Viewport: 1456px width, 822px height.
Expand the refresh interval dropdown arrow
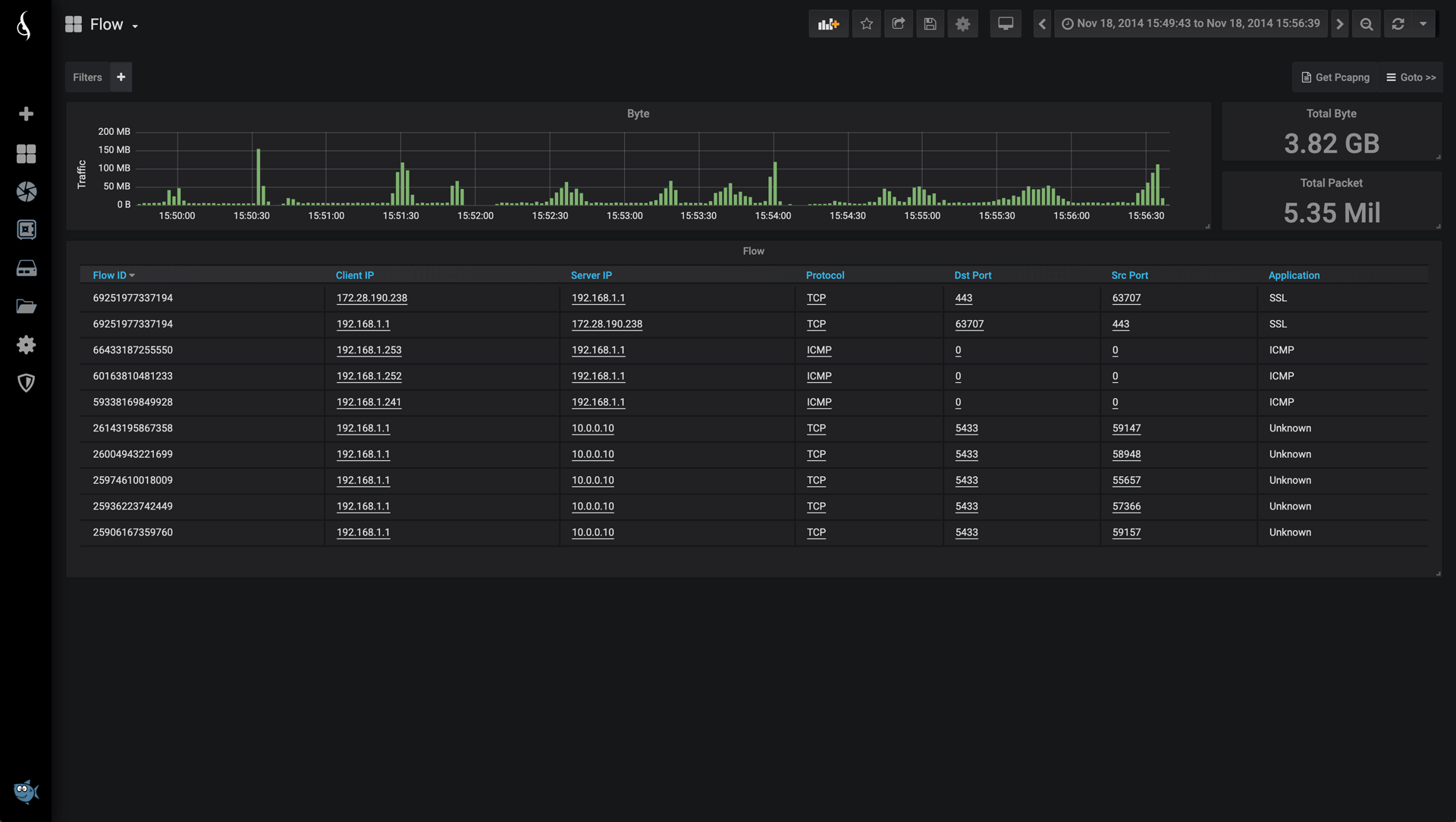(1423, 24)
